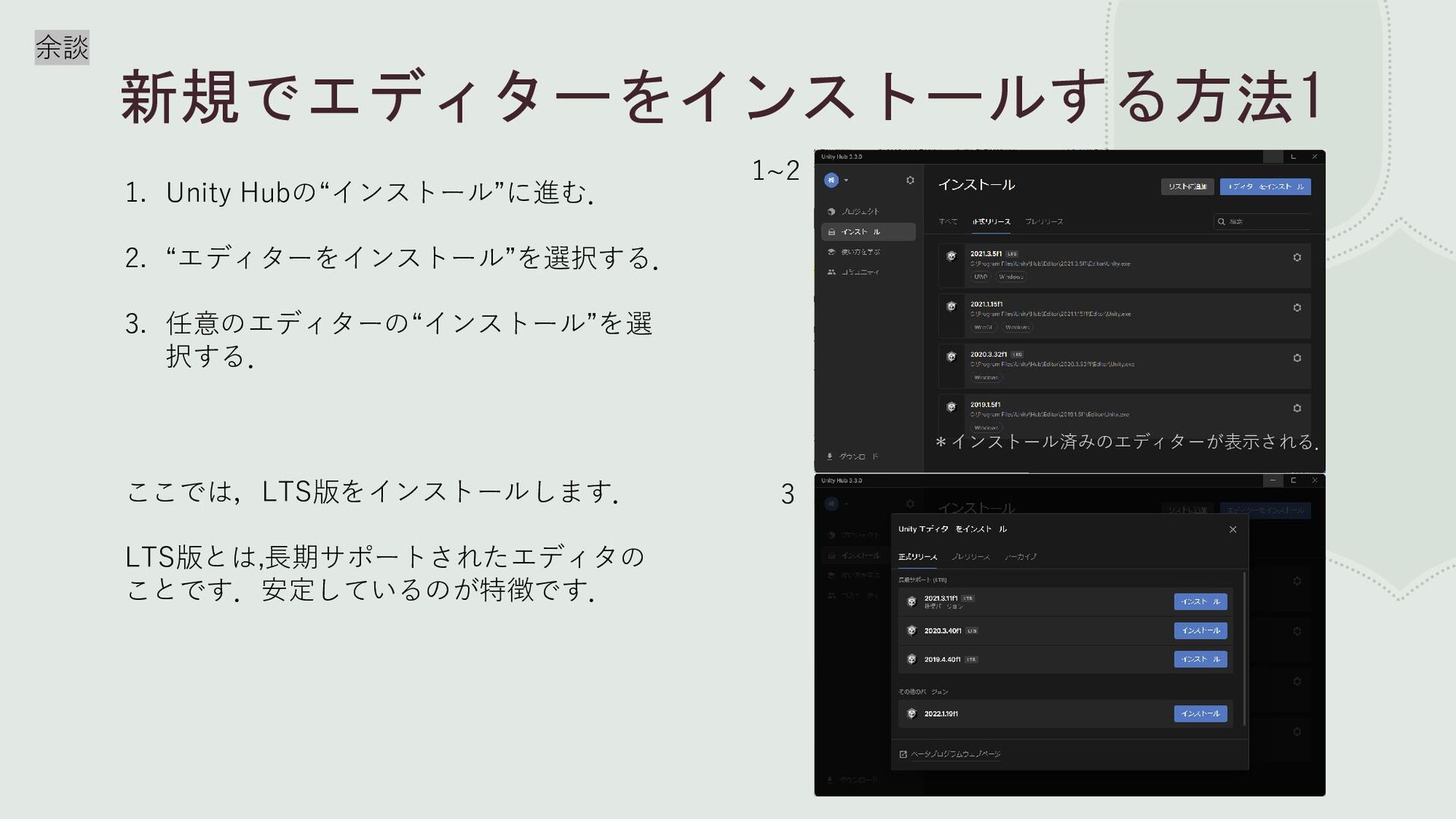Click Unity logo icon of 2020.3.32f1 entry
The image size is (1456, 819).
(951, 356)
